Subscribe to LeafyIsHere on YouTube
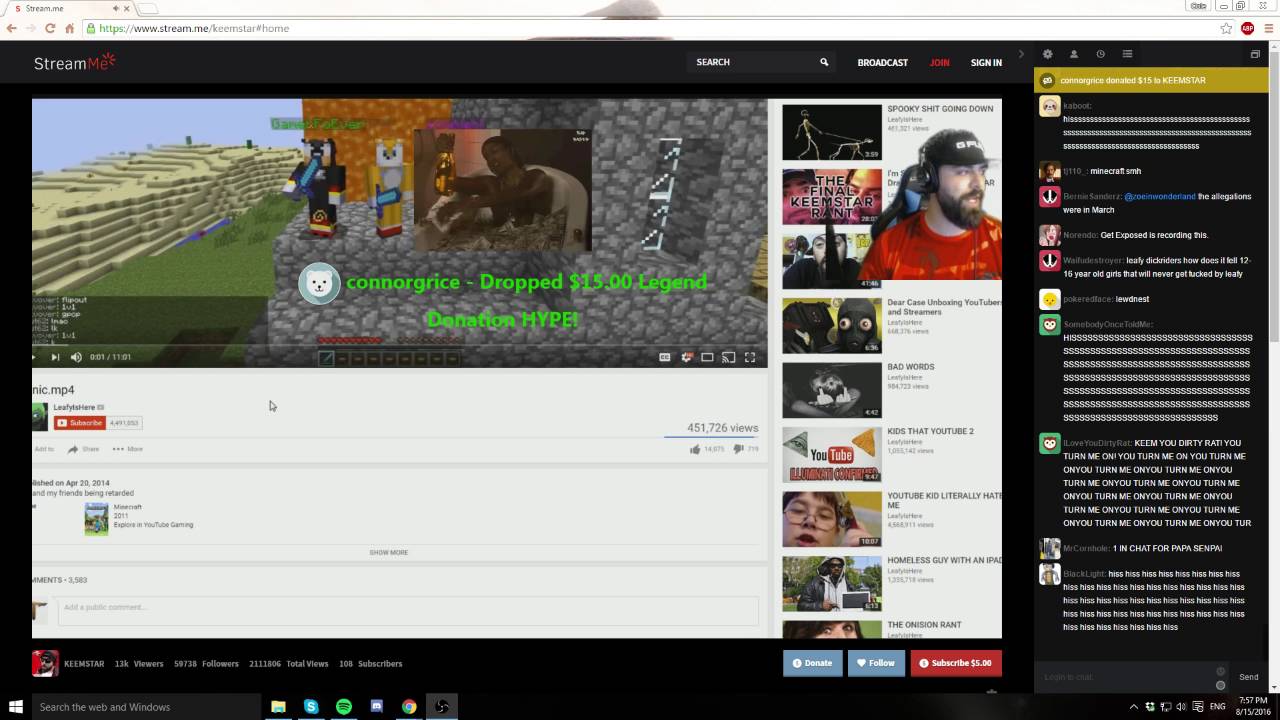Screen dimensions: 1280x720 coord(80,423)
